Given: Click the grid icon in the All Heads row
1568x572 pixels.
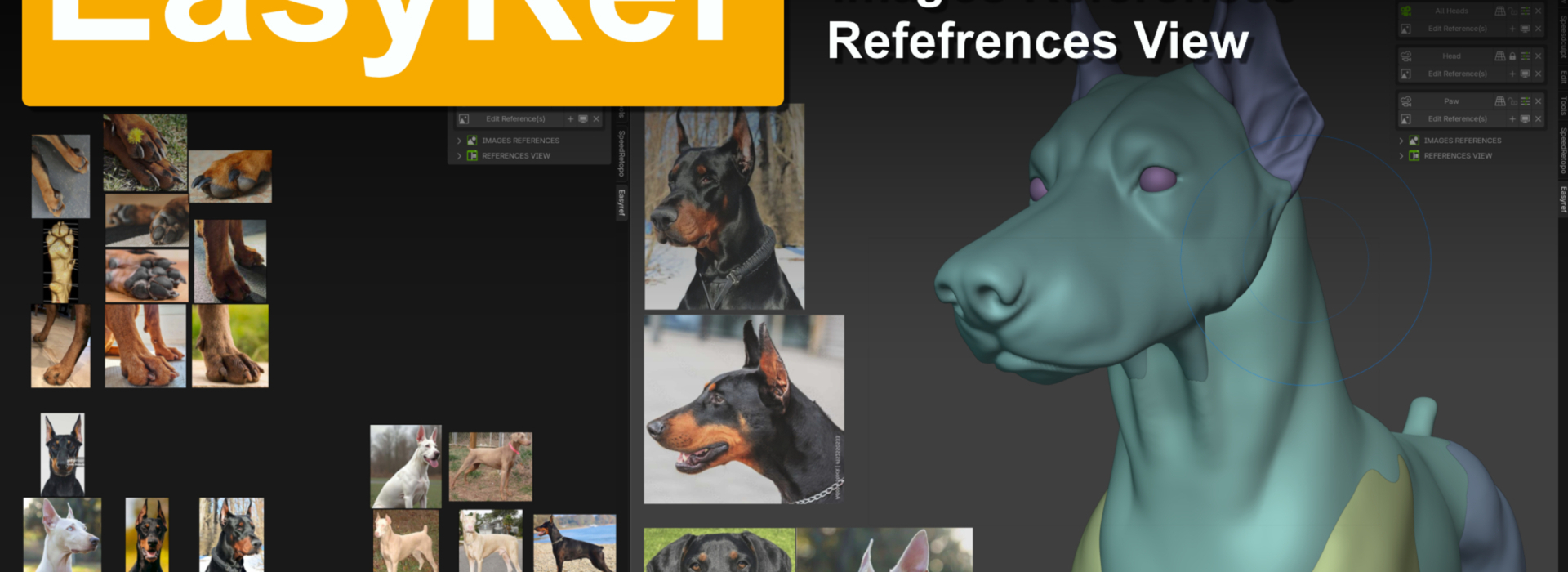Looking at the screenshot, I should pos(1500,11).
